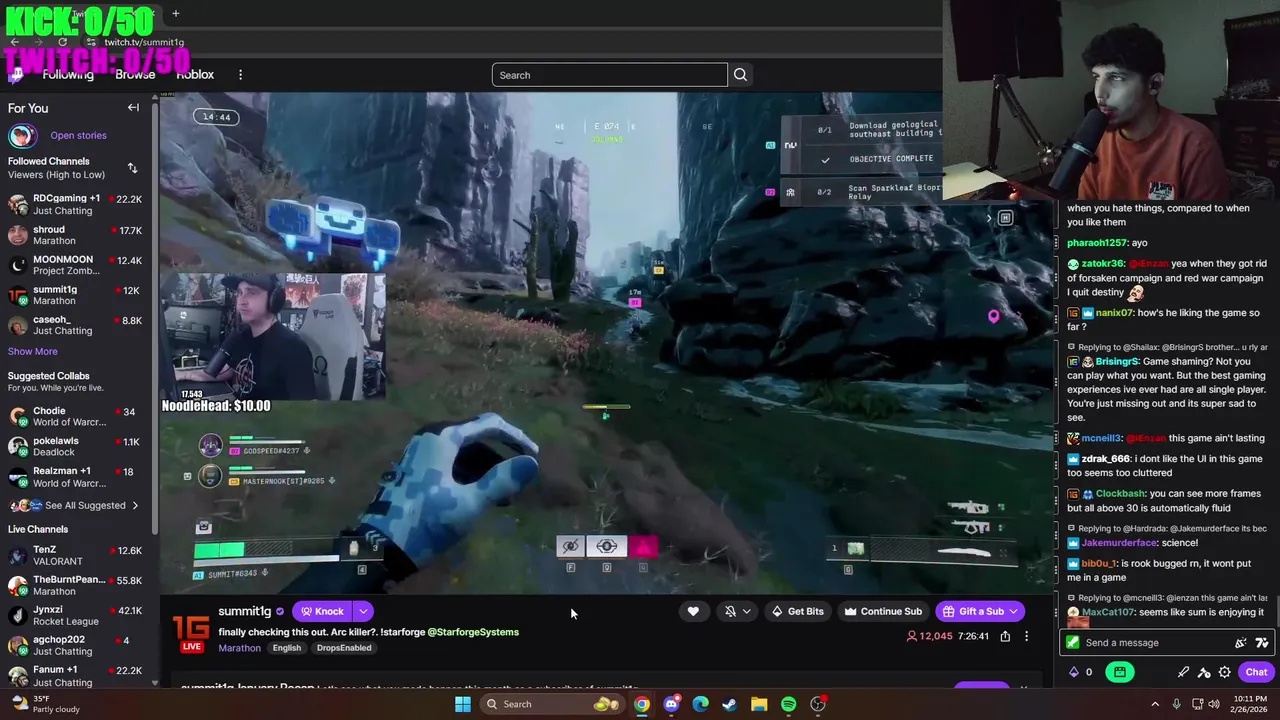Click the purple Chat send button
This screenshot has width=1280, height=720.
pyautogui.click(x=1255, y=672)
